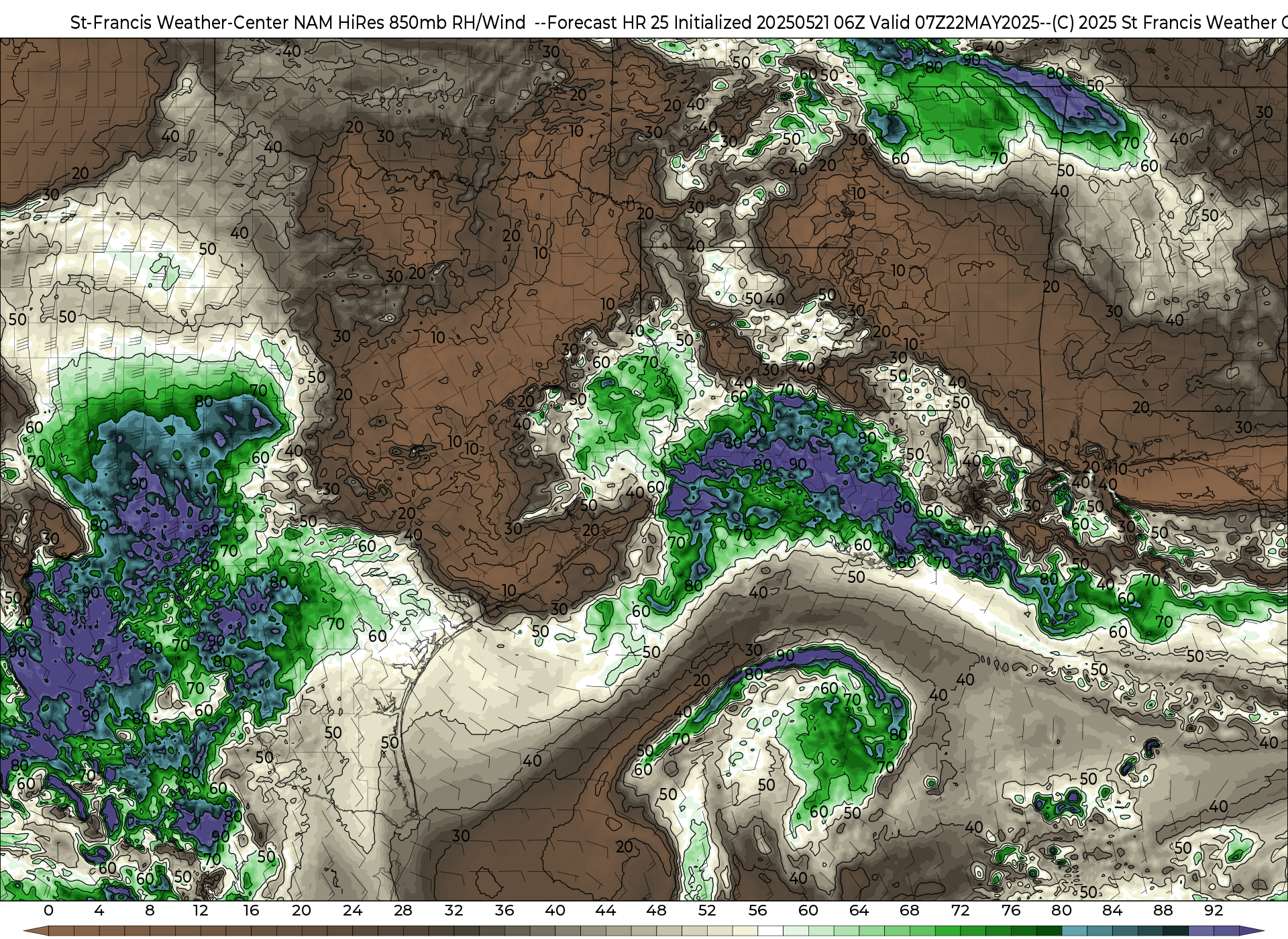Click the color scale label '24'

[352, 910]
